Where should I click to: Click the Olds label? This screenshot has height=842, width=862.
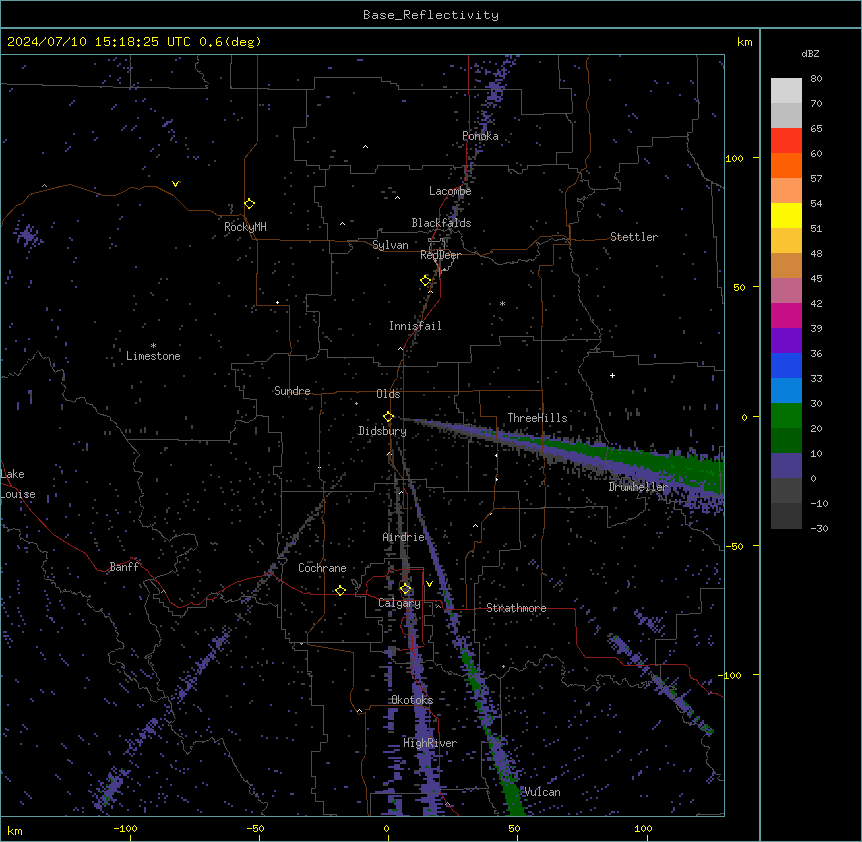(x=388, y=394)
